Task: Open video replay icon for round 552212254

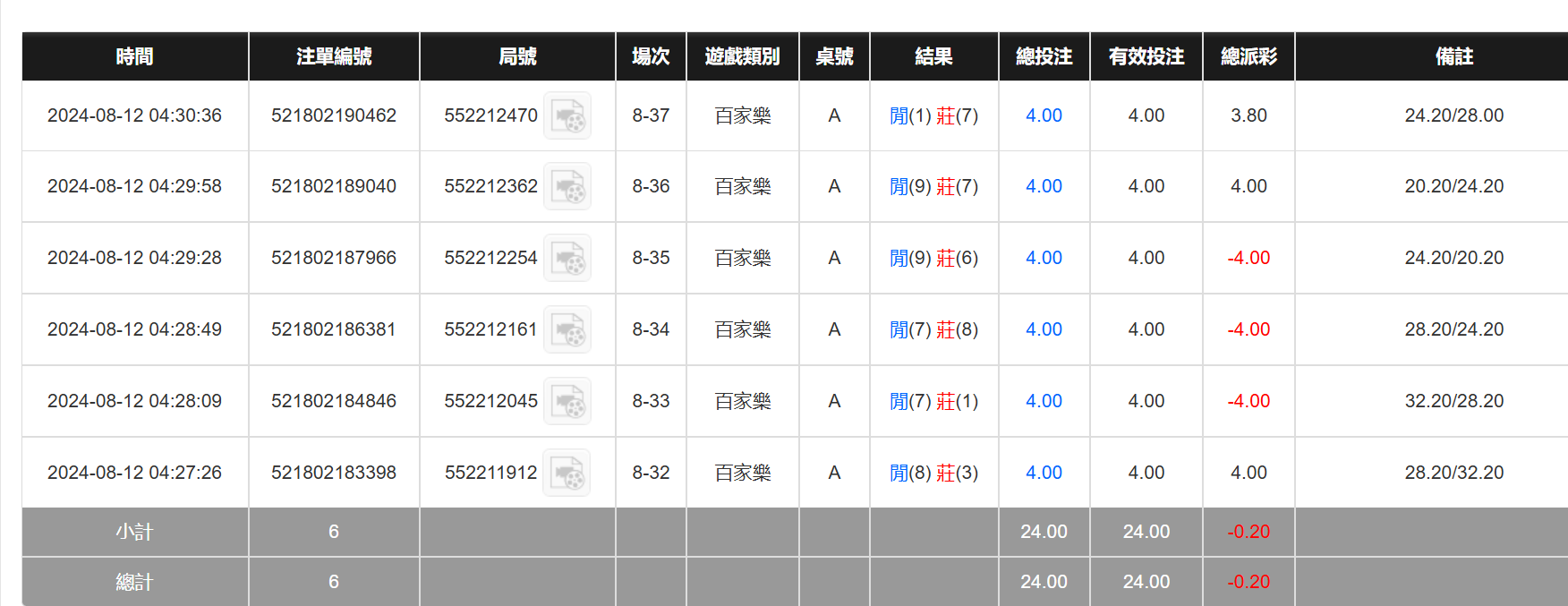Action: [567, 259]
